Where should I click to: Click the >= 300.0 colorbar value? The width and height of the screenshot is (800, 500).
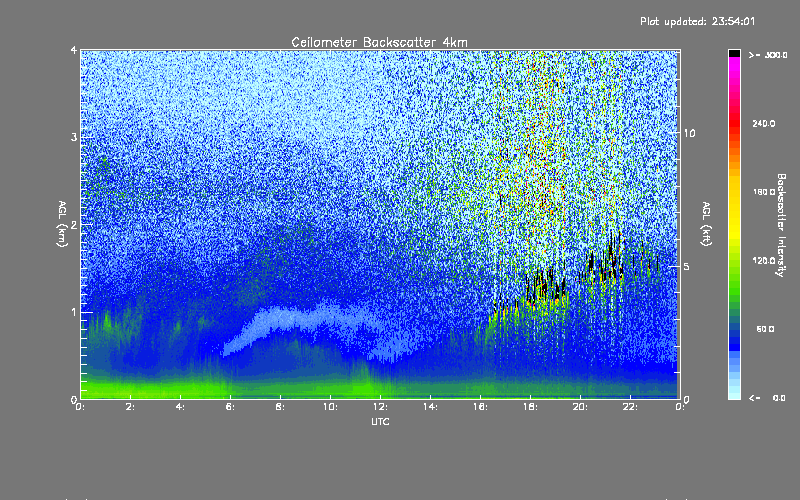[768, 55]
